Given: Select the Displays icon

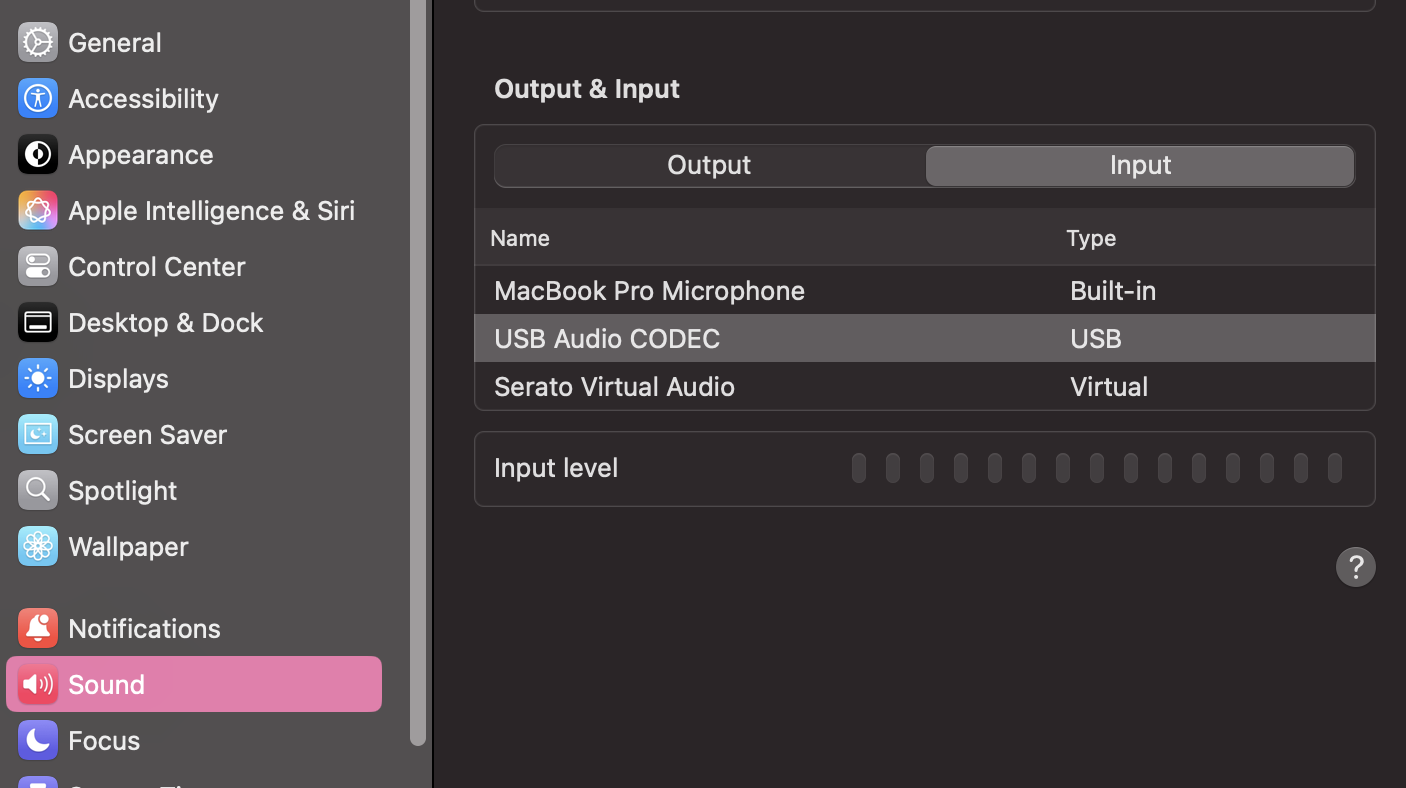Looking at the screenshot, I should click(x=38, y=378).
